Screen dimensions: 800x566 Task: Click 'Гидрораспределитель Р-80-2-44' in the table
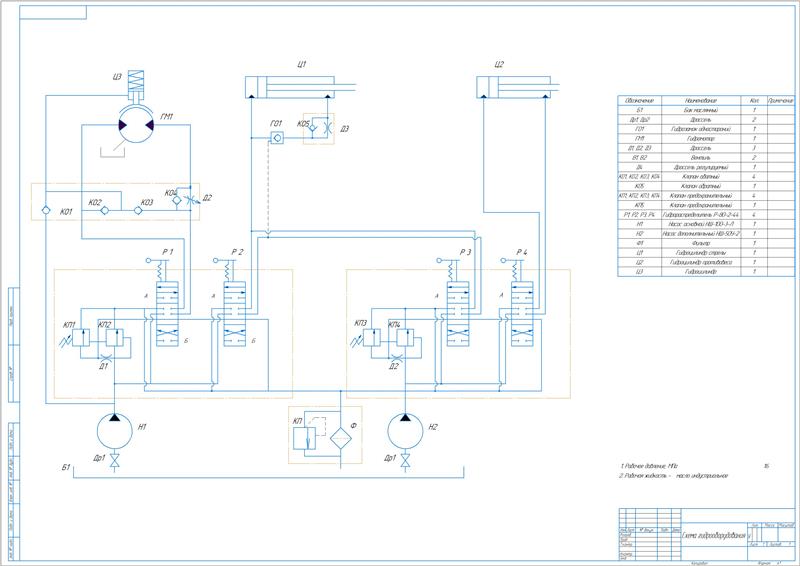701,215
